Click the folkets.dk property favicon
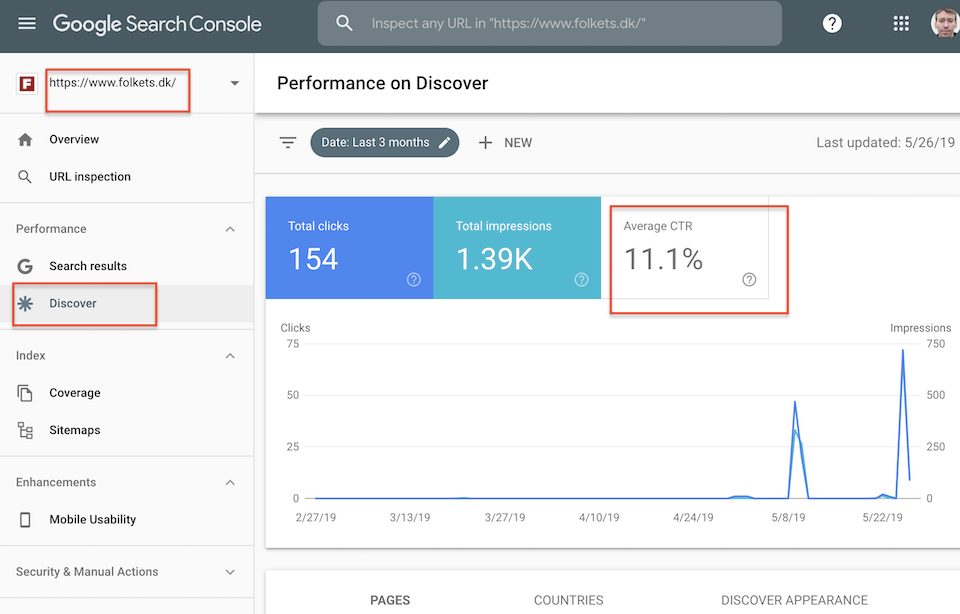960x614 pixels. (27, 83)
